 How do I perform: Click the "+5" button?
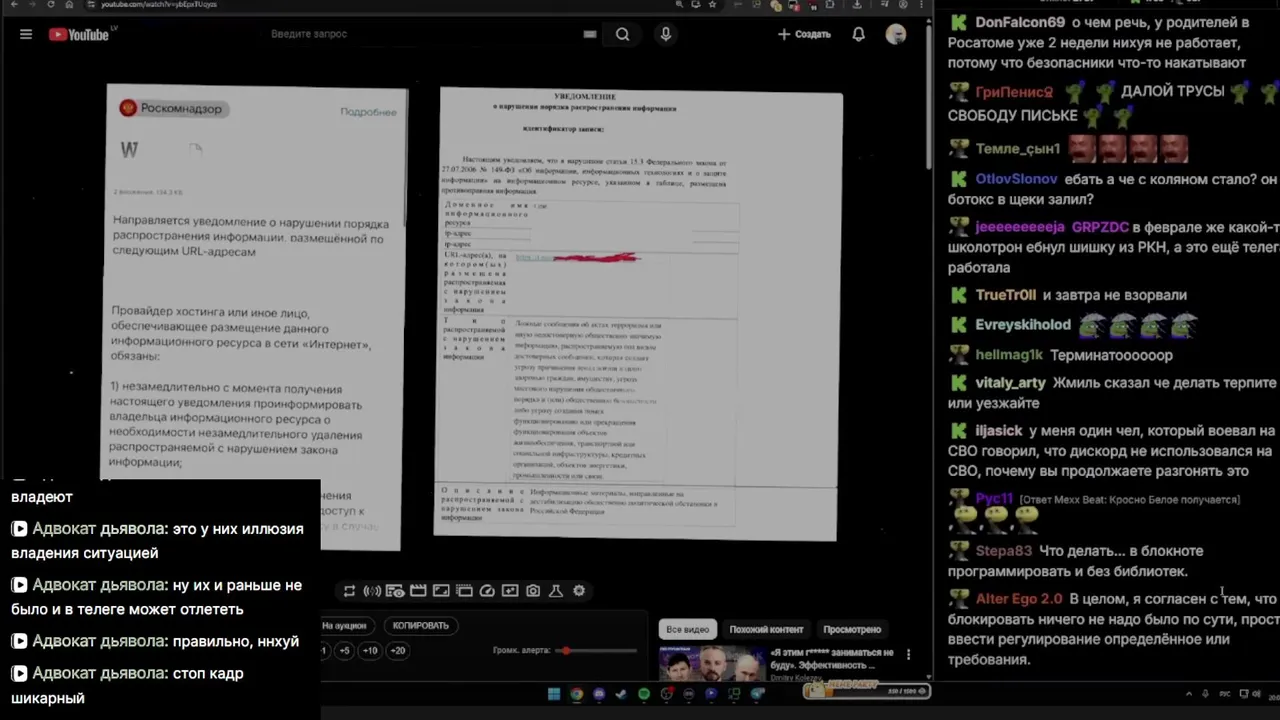coord(344,651)
